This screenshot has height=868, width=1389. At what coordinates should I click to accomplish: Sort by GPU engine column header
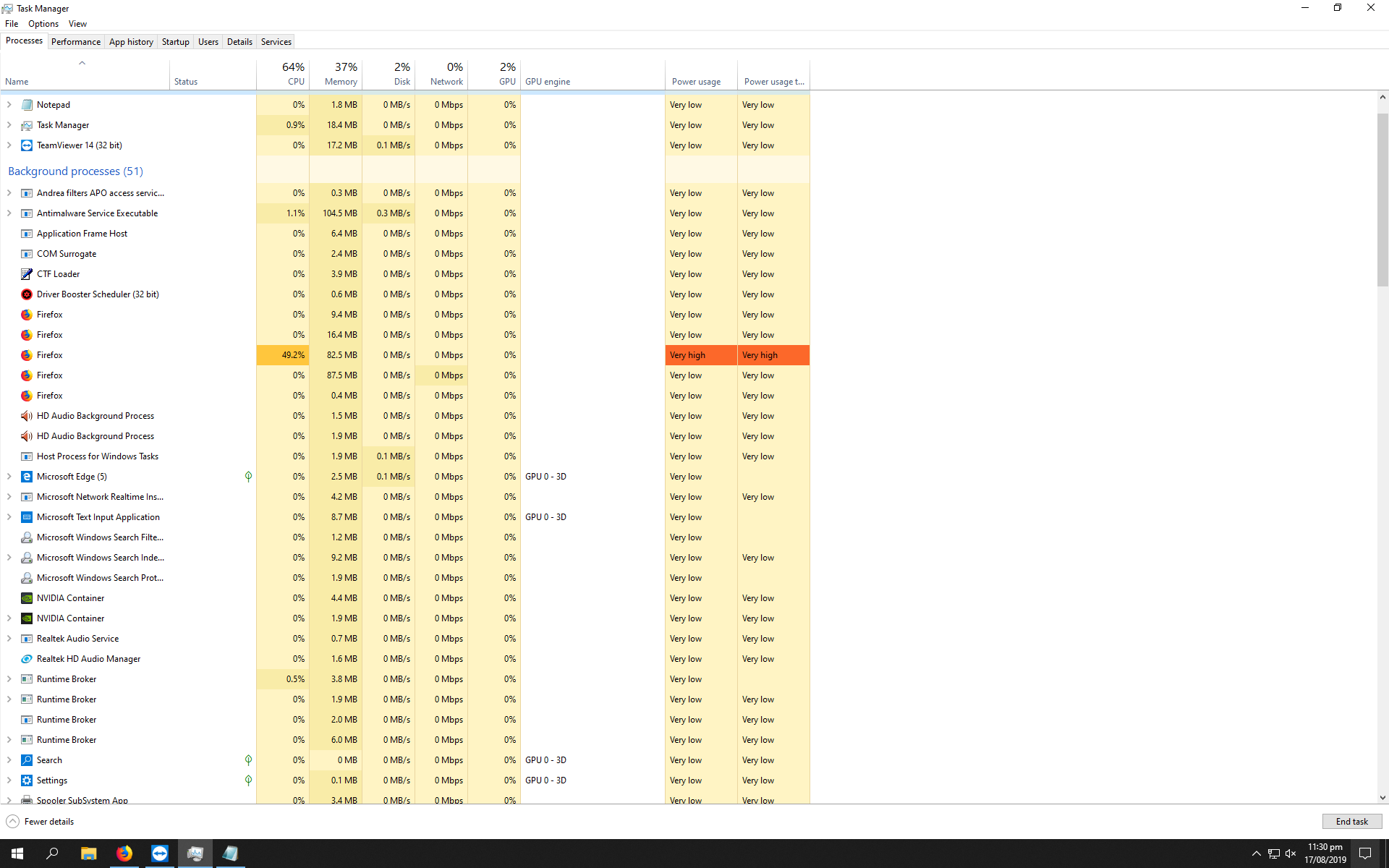(x=592, y=74)
